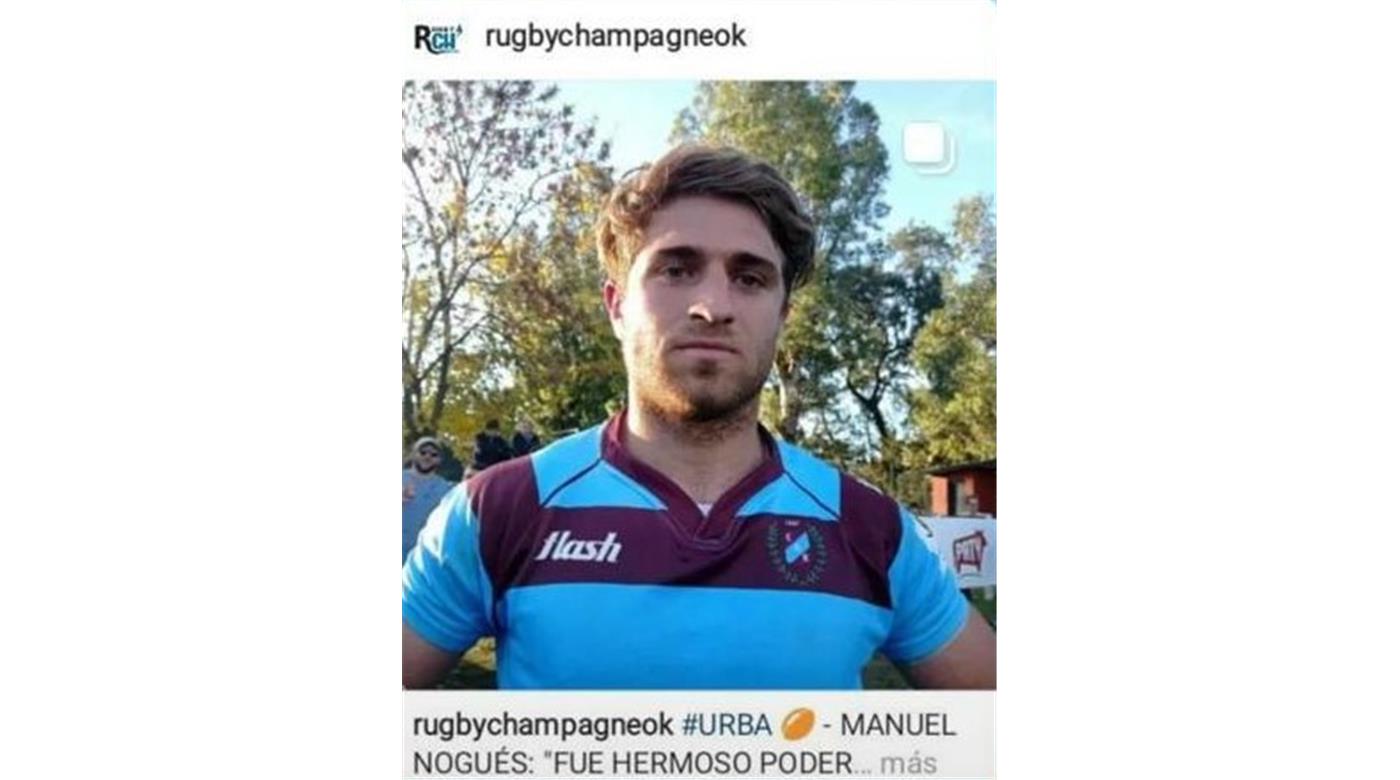Click the RCH profile avatar logo
Screen dimensions: 1400x780
tap(437, 38)
